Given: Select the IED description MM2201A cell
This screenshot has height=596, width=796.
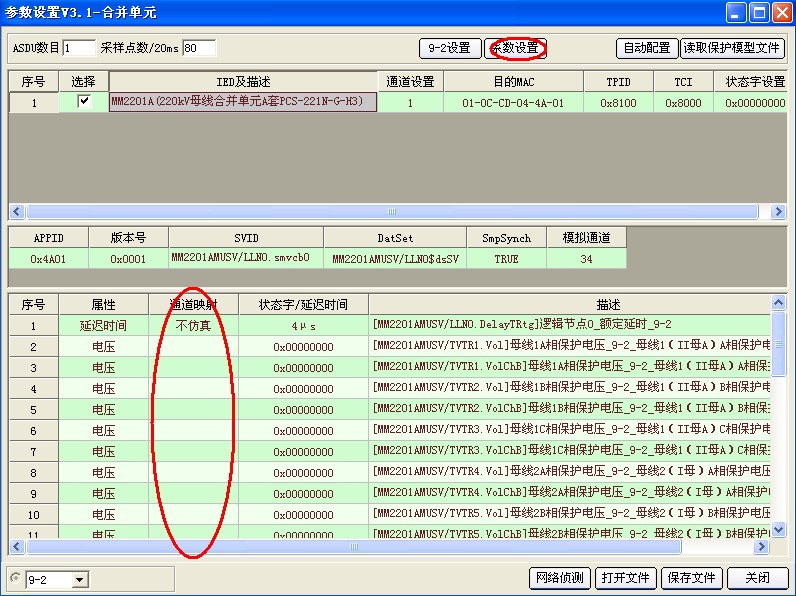Looking at the screenshot, I should pyautogui.click(x=243, y=102).
